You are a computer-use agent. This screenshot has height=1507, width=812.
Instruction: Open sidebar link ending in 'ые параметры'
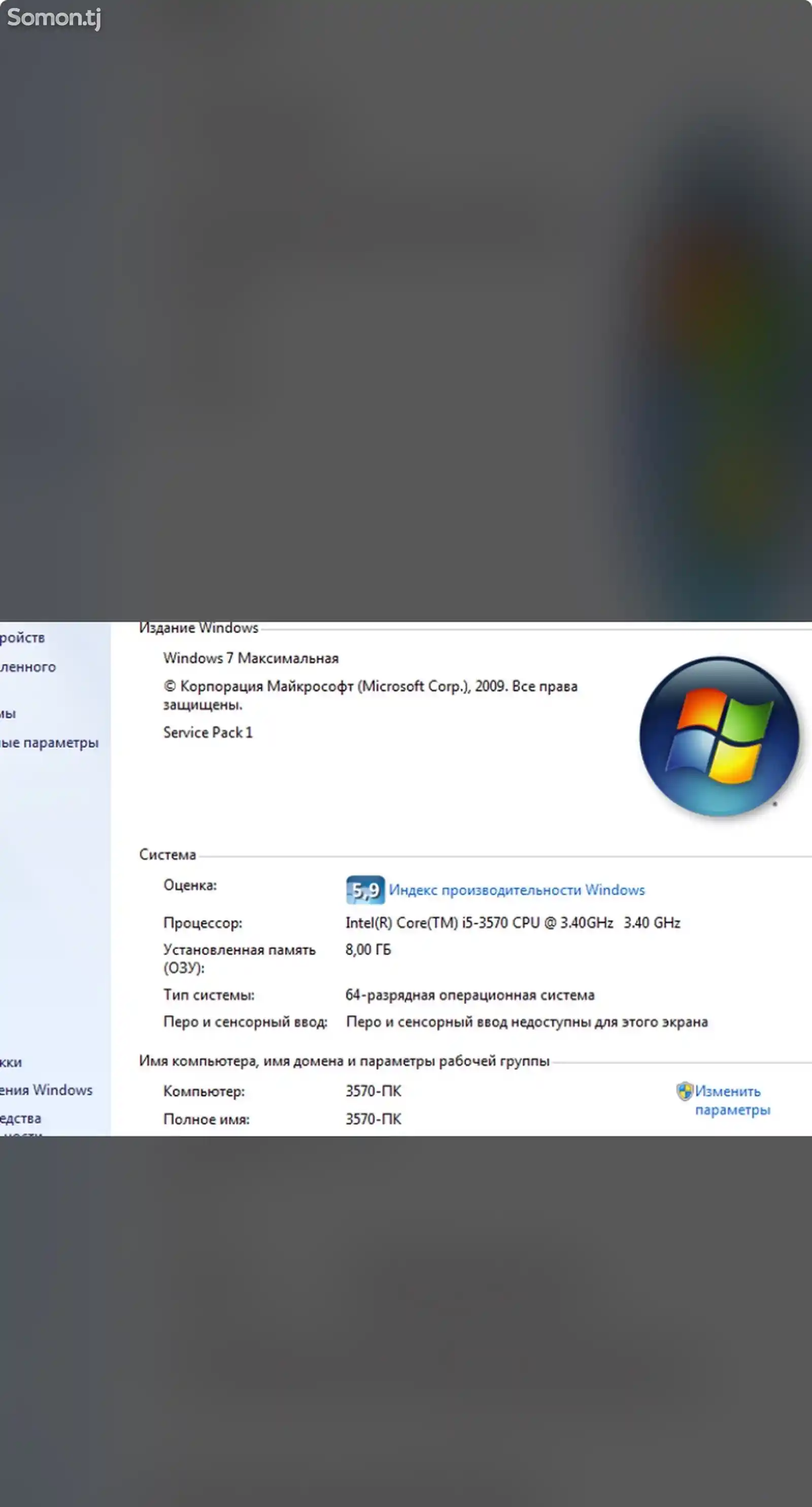(49, 742)
